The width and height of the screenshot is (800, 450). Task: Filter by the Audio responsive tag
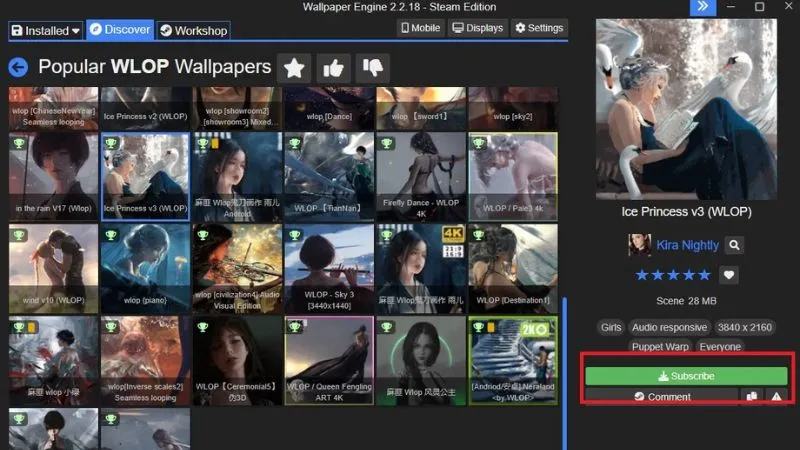tap(670, 327)
